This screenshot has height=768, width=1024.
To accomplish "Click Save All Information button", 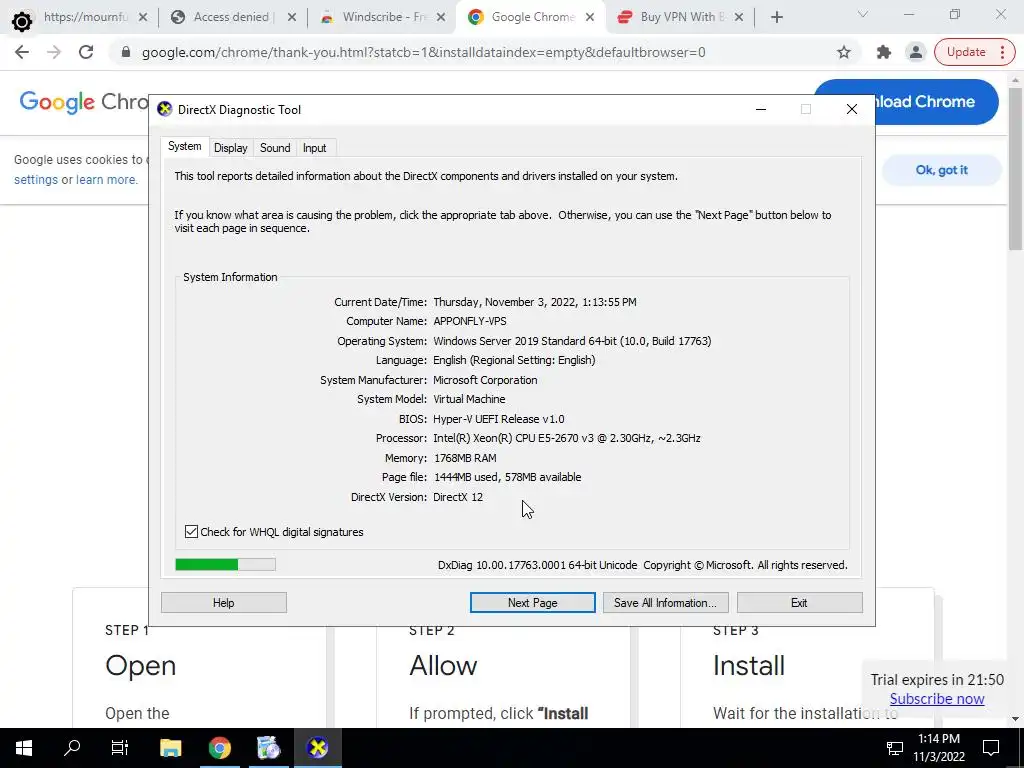I will 665,603.
